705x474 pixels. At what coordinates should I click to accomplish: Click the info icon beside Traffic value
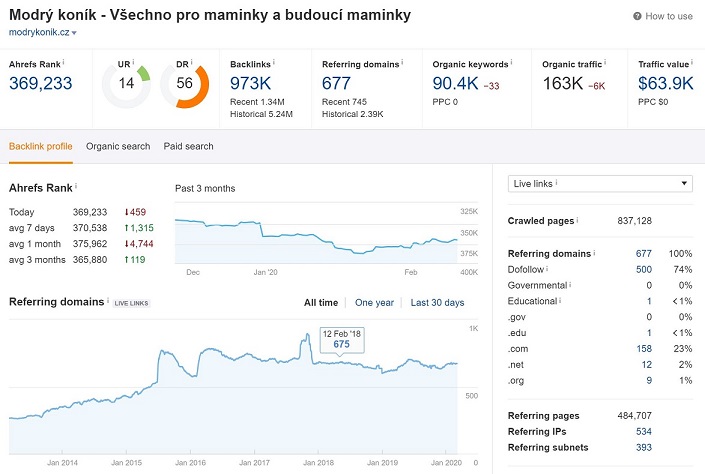[692, 62]
